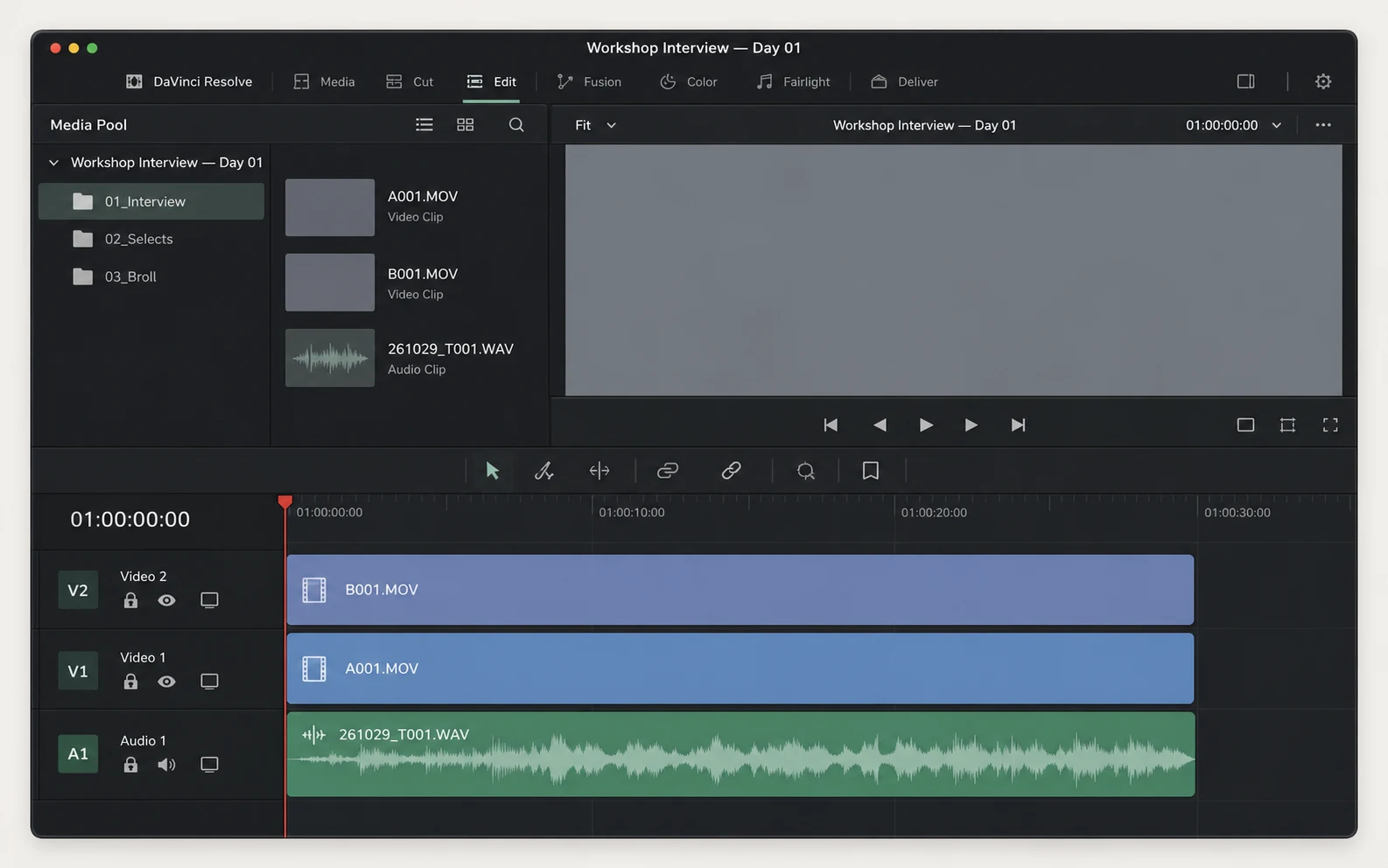Open the Media page
Screen dimensions: 1388x868
click(x=324, y=81)
